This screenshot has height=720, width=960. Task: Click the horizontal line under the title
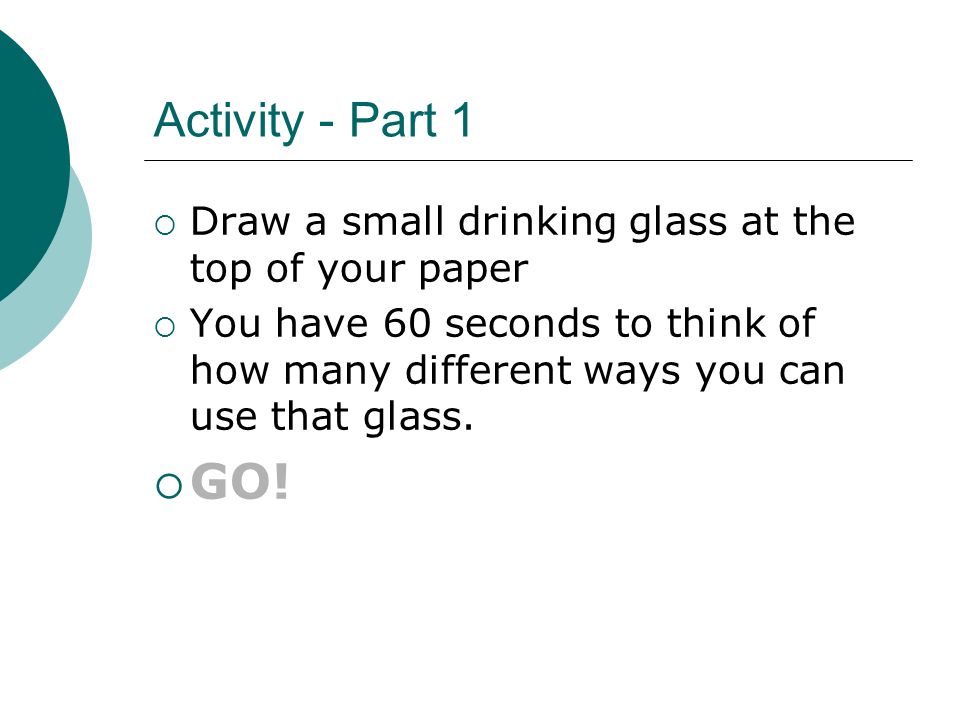tap(528, 160)
